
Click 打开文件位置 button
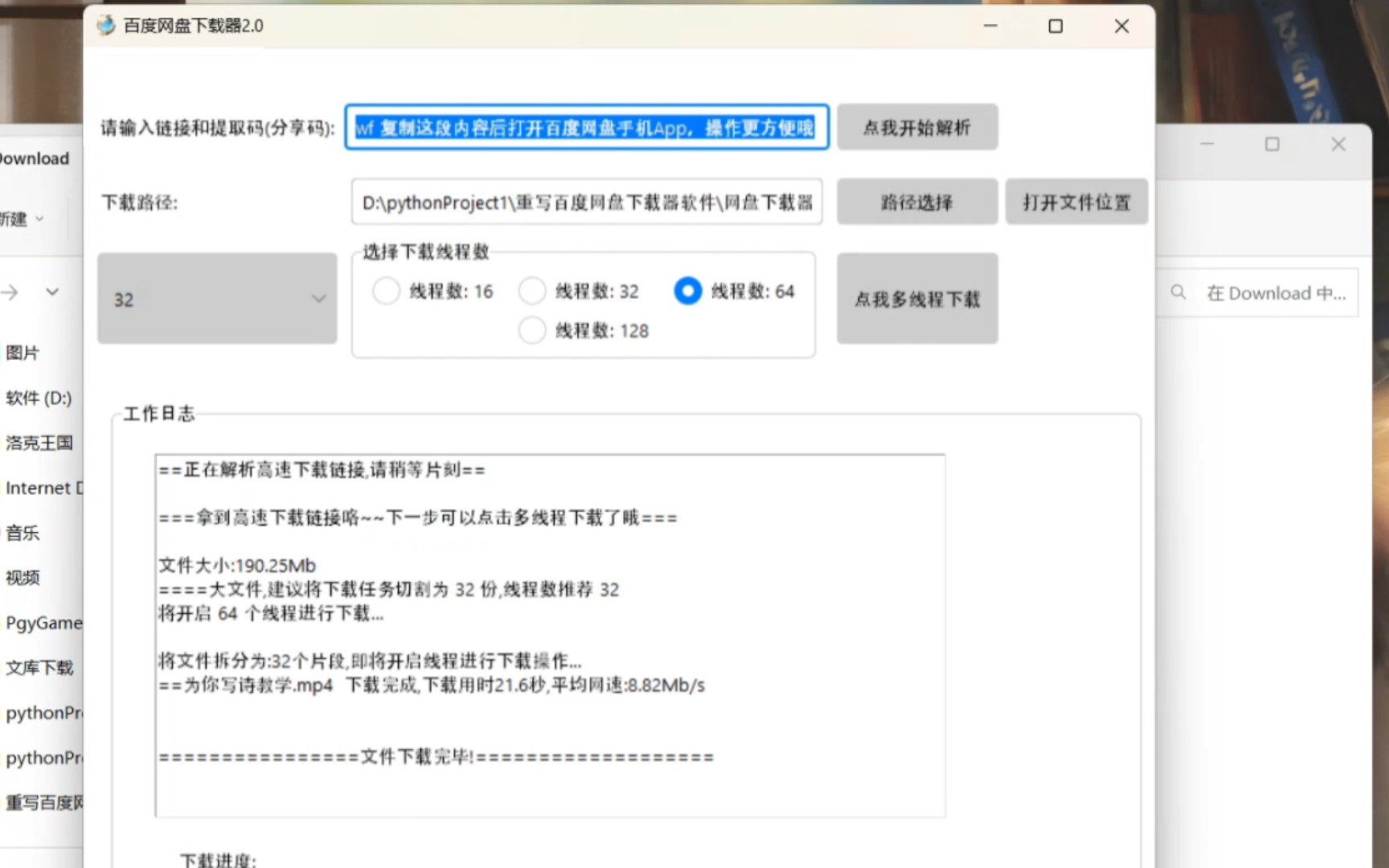(x=1076, y=202)
